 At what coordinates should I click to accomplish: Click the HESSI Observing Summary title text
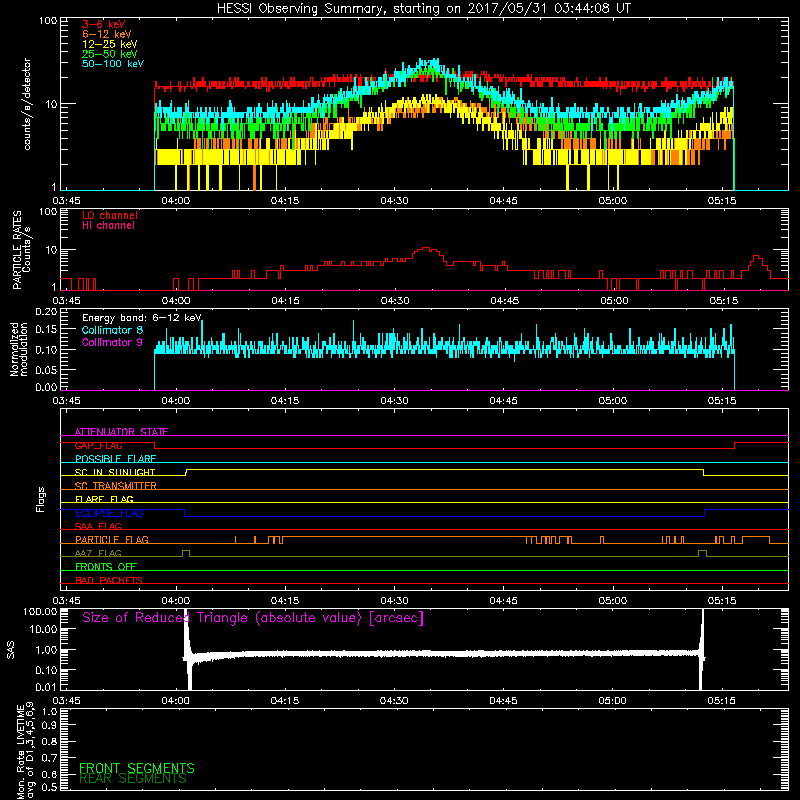pyautogui.click(x=423, y=8)
